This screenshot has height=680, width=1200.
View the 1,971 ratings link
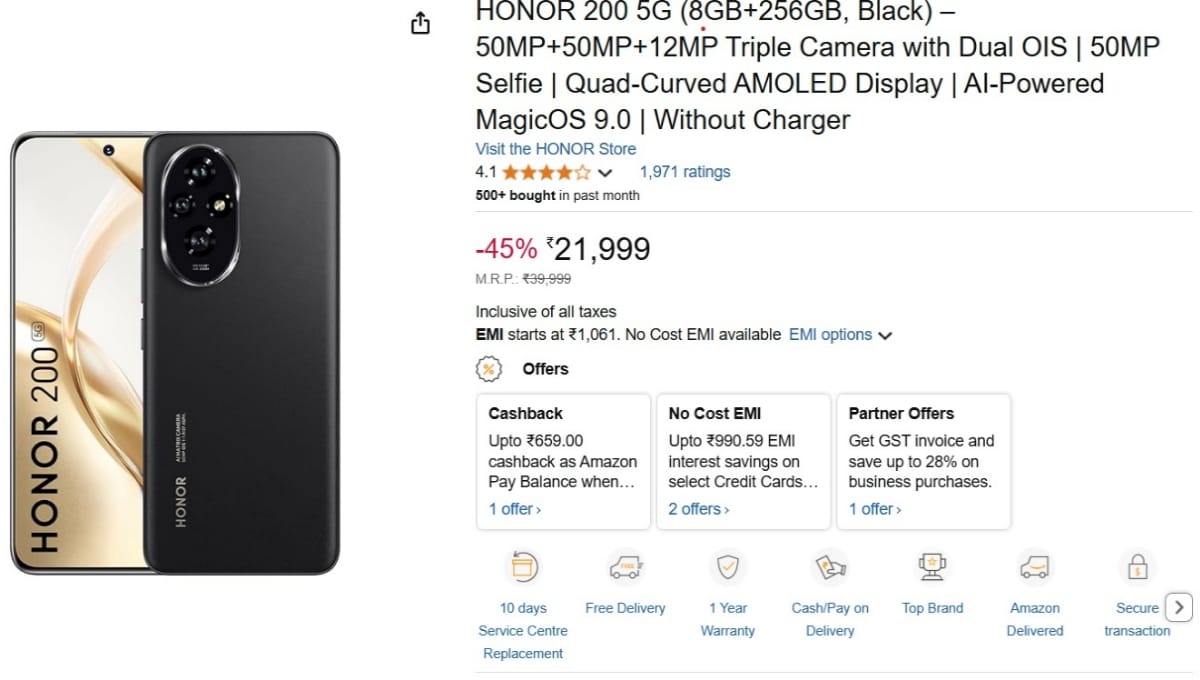(684, 171)
